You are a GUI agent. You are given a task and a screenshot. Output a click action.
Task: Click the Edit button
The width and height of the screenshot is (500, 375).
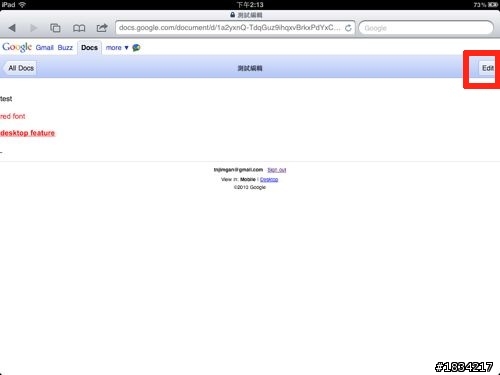click(487, 68)
